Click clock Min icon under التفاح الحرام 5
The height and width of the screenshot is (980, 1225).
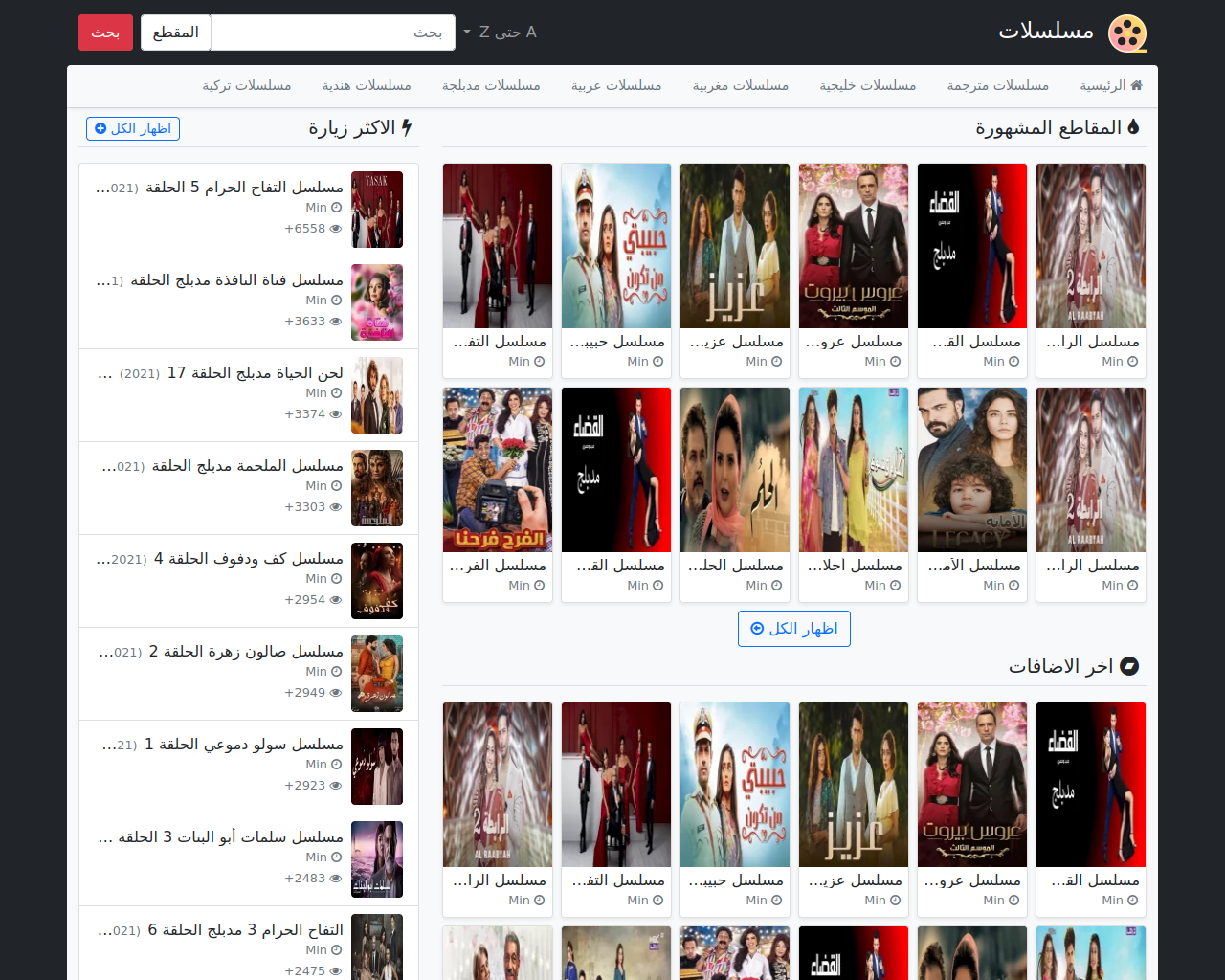click(x=337, y=208)
